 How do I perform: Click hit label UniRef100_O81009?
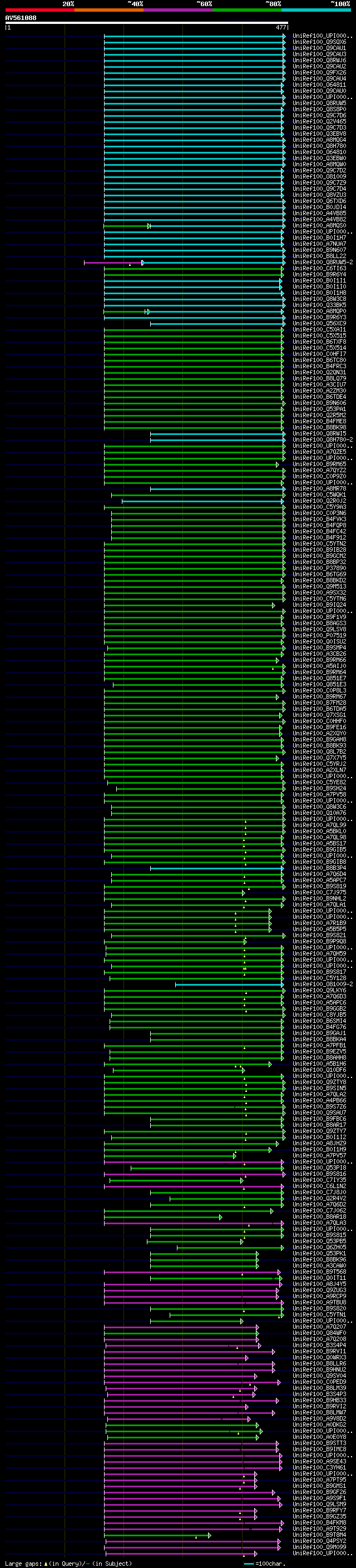[319, 176]
